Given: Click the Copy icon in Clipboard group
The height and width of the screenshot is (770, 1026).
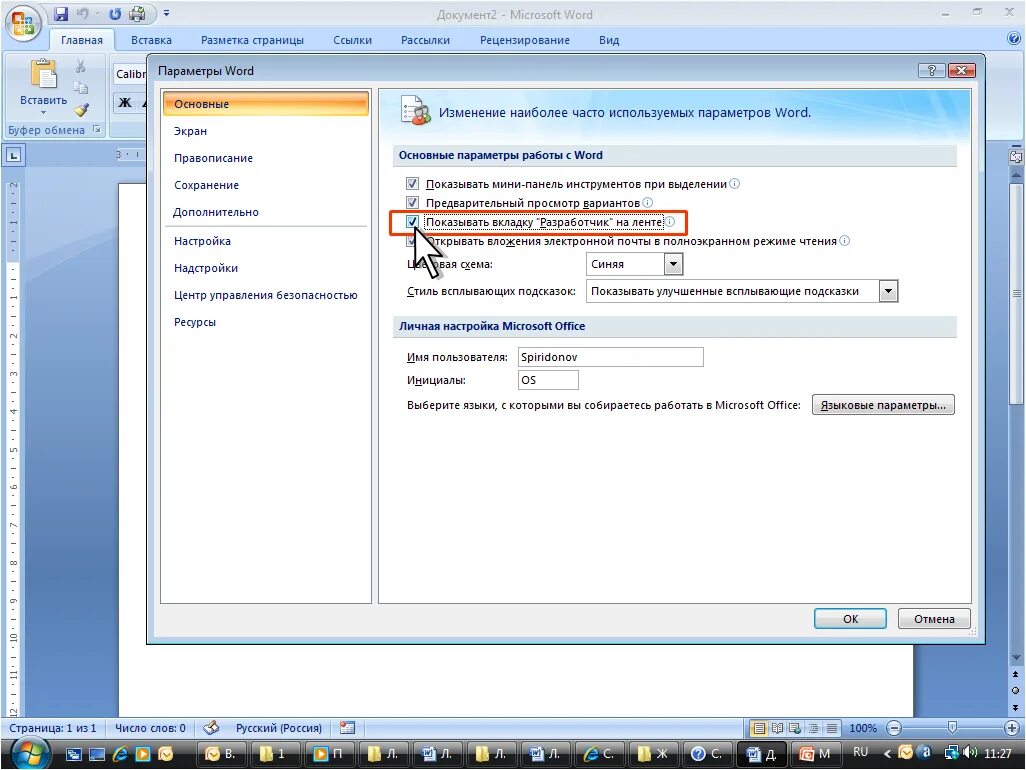Looking at the screenshot, I should [x=80, y=87].
